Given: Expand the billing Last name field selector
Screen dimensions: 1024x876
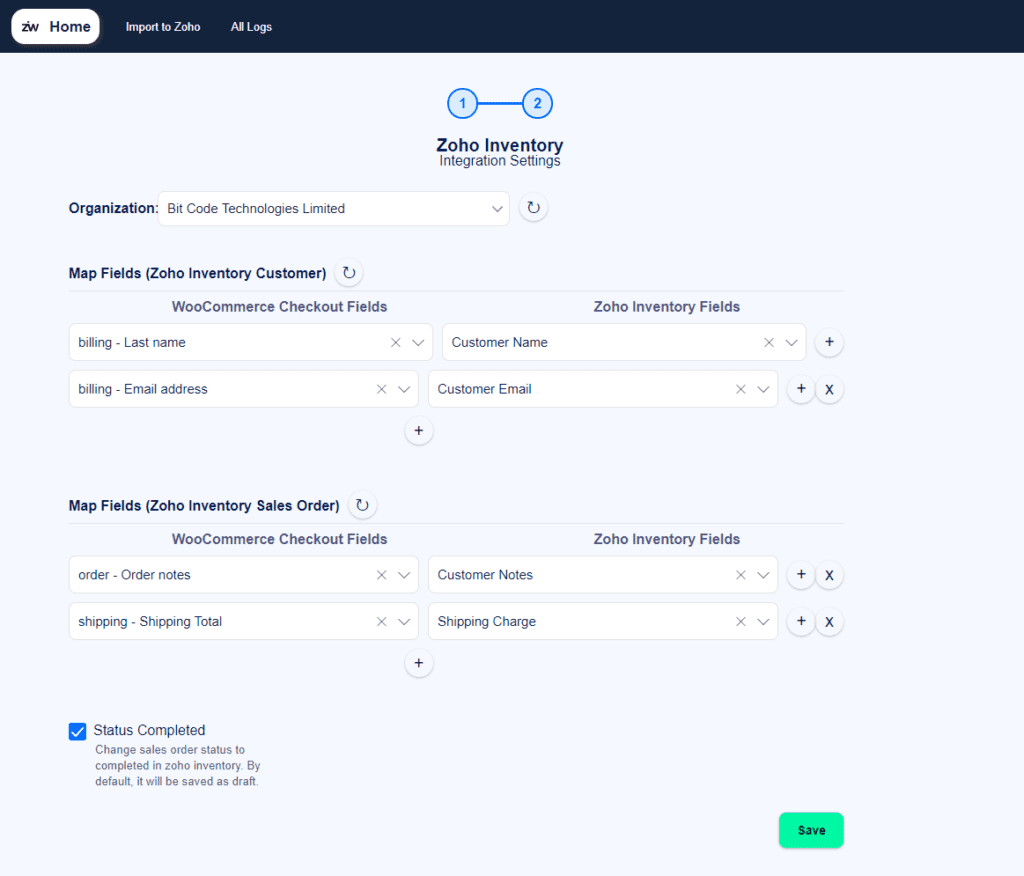Looking at the screenshot, I should click(x=419, y=342).
